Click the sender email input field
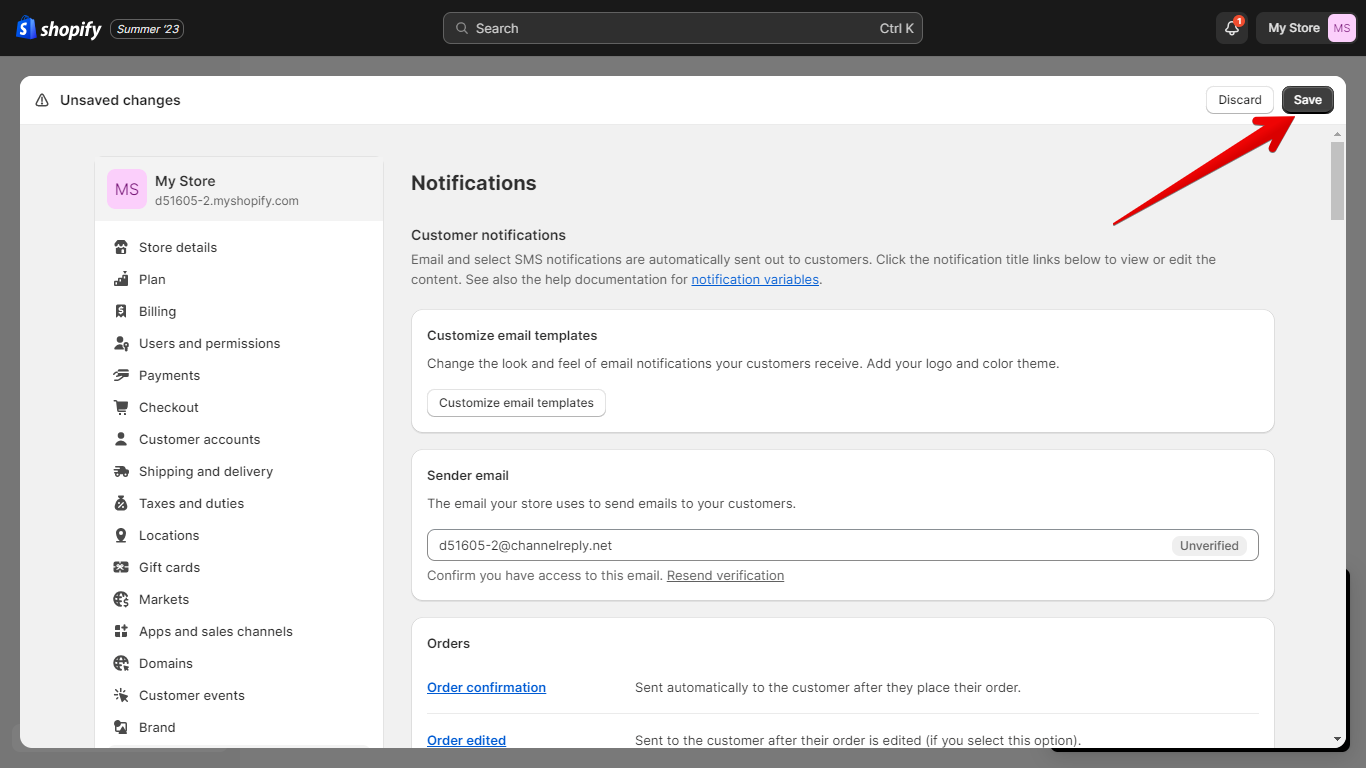The width and height of the screenshot is (1366, 768). [x=842, y=545]
